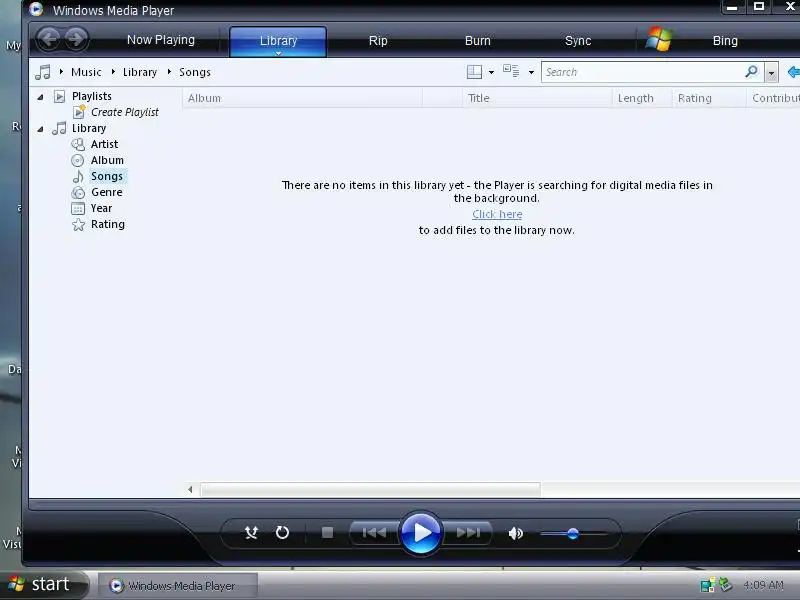
Task: Click the horizontal scrollbar left arrow
Action: pos(190,489)
